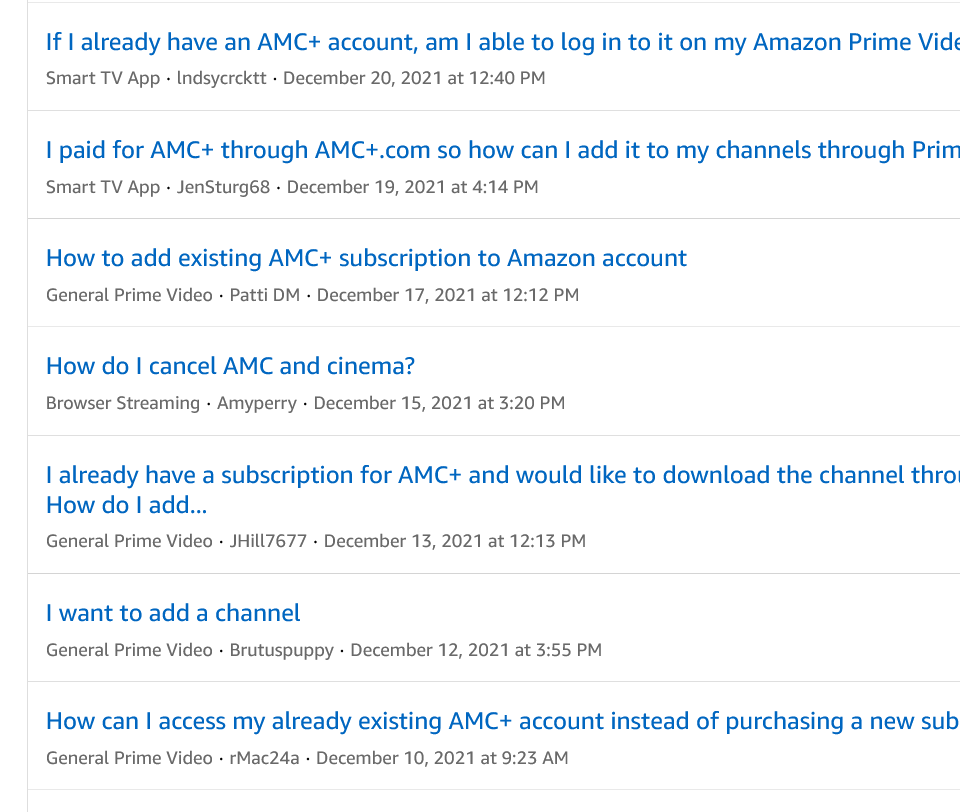
Task: Click General Prime Video label beside Patti DM
Action: coord(129,295)
